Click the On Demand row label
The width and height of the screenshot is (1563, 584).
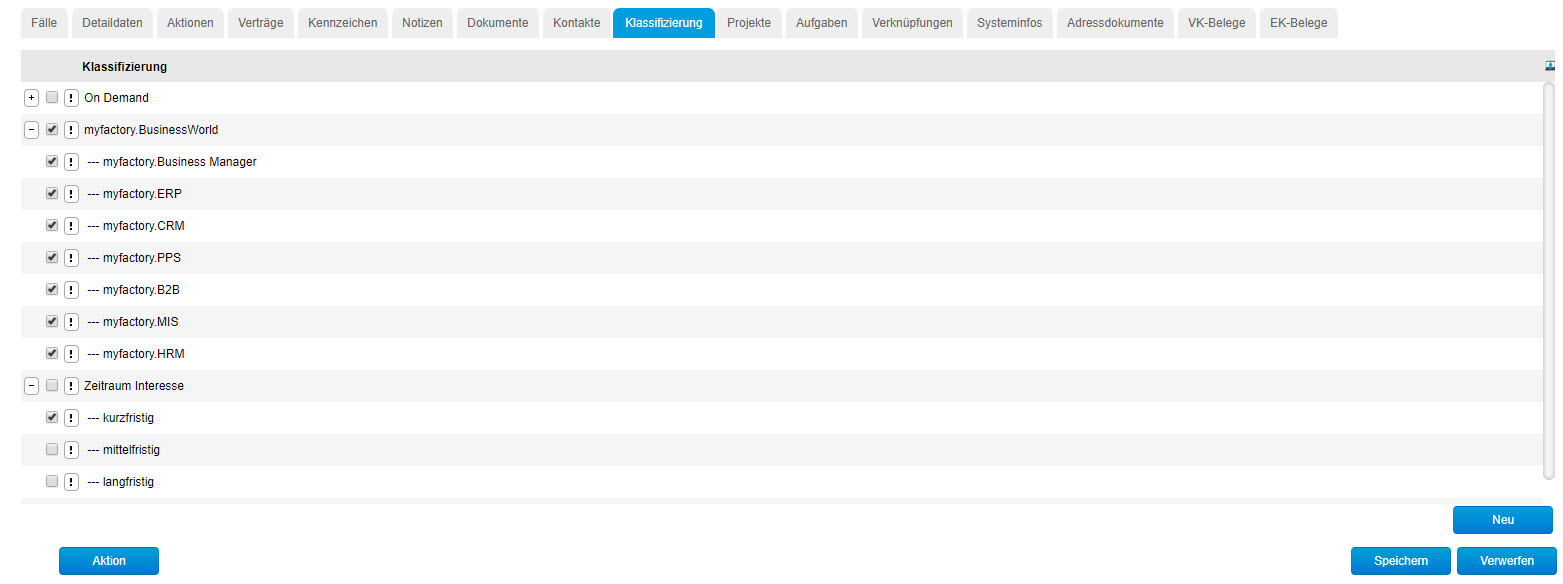pos(116,98)
